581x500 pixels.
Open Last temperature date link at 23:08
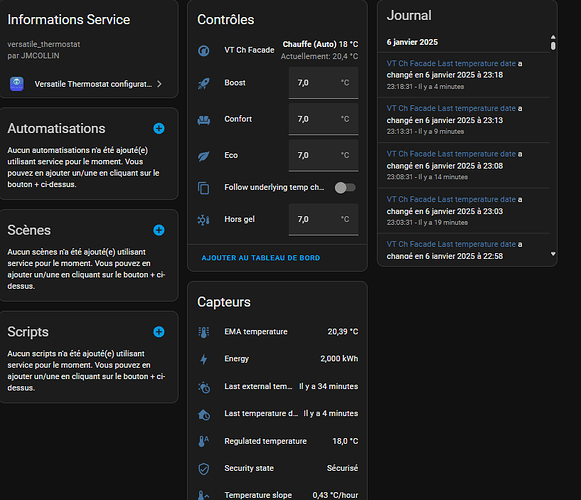click(451, 154)
